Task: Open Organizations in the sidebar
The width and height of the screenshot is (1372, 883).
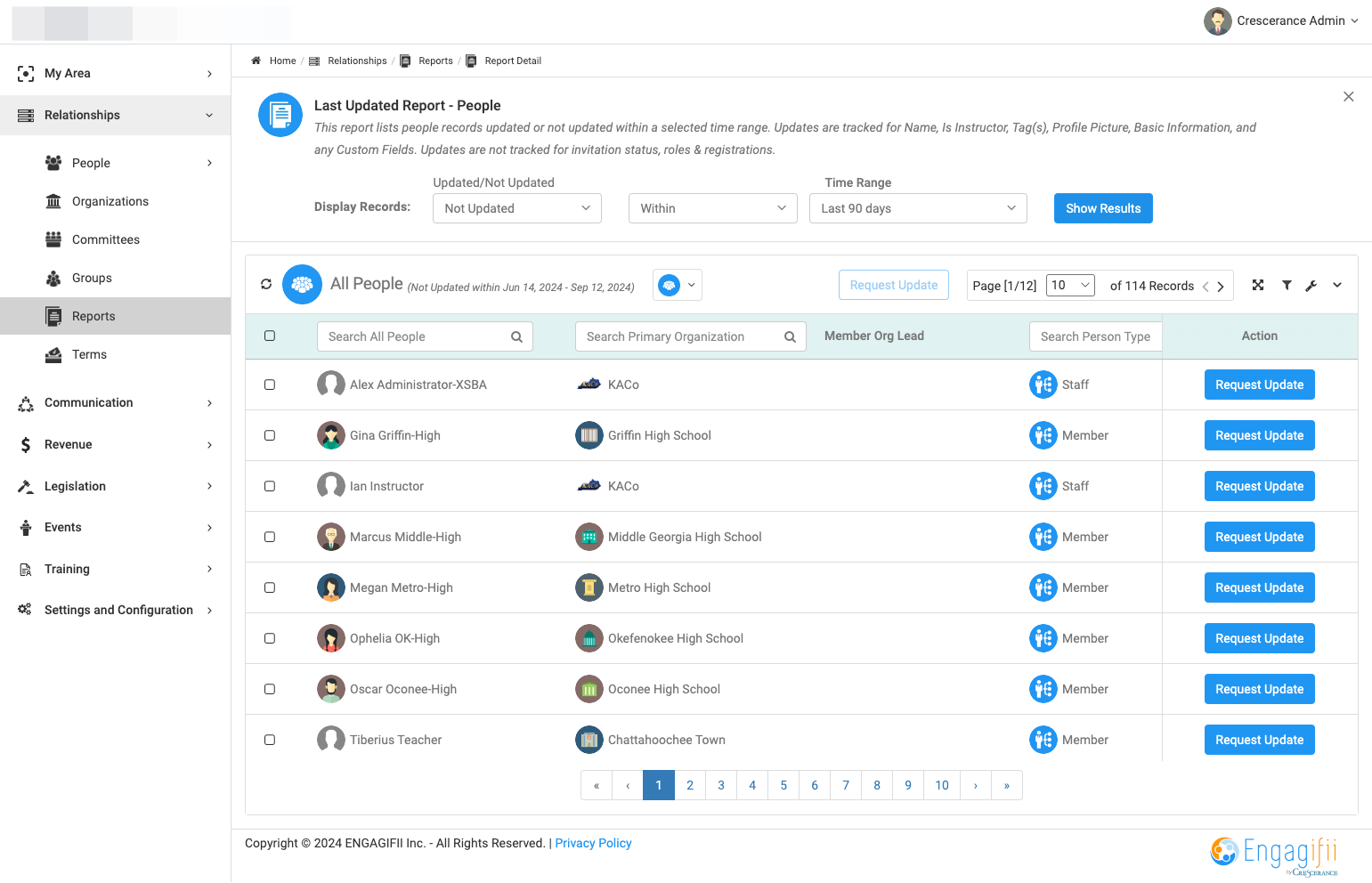Action: click(110, 201)
